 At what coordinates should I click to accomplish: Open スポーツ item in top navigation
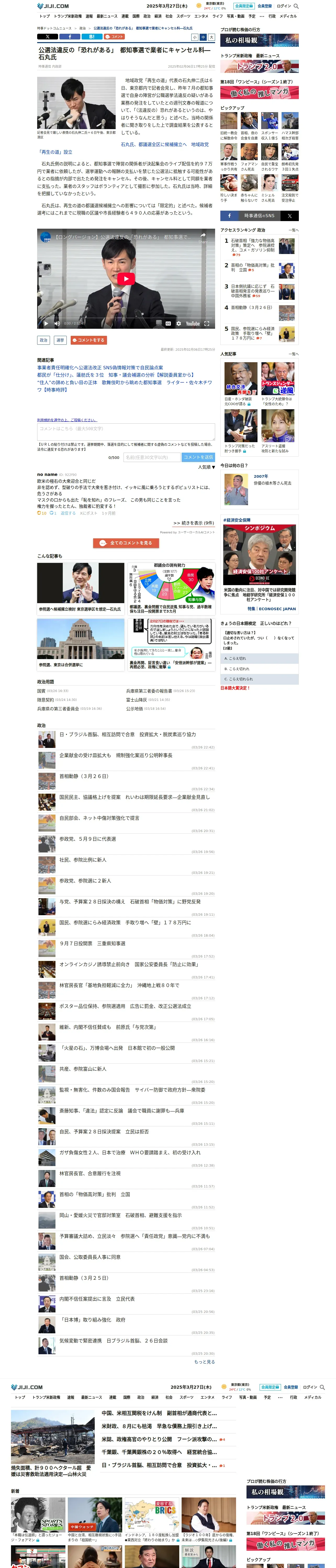[183, 16]
